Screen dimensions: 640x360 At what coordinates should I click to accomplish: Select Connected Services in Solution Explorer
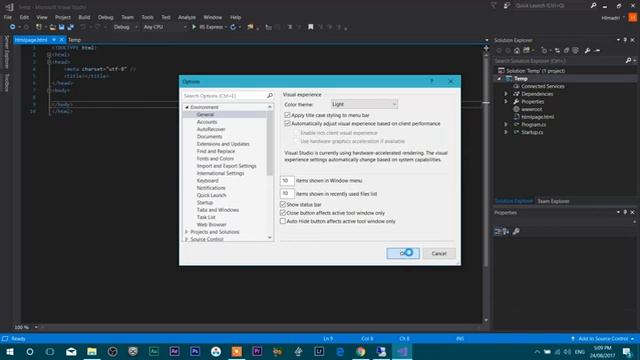coord(542,86)
